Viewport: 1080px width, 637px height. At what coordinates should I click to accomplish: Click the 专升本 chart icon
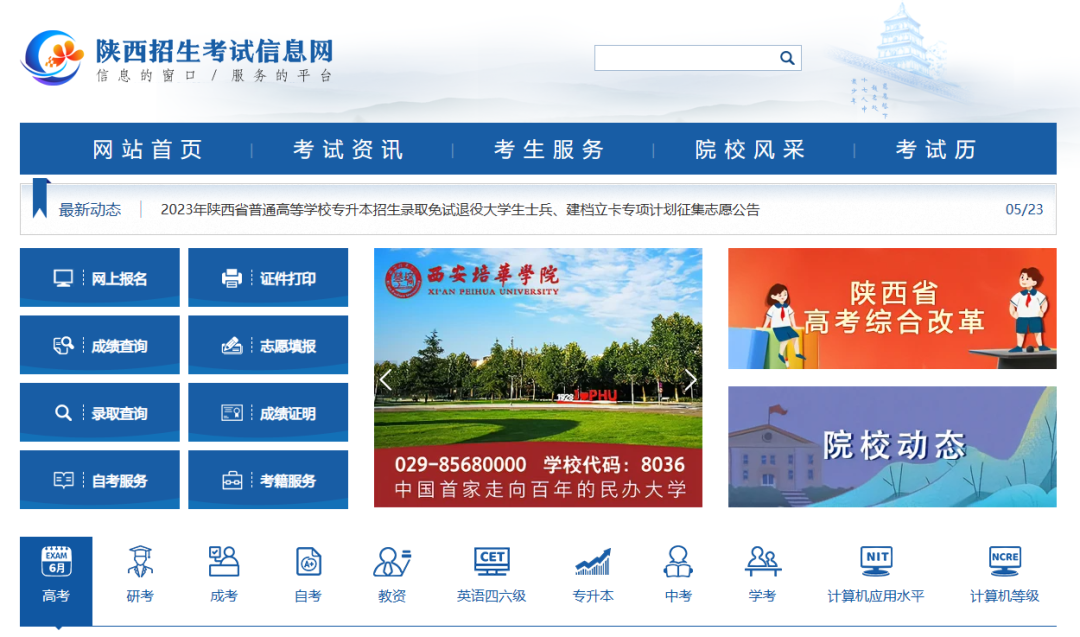[593, 562]
